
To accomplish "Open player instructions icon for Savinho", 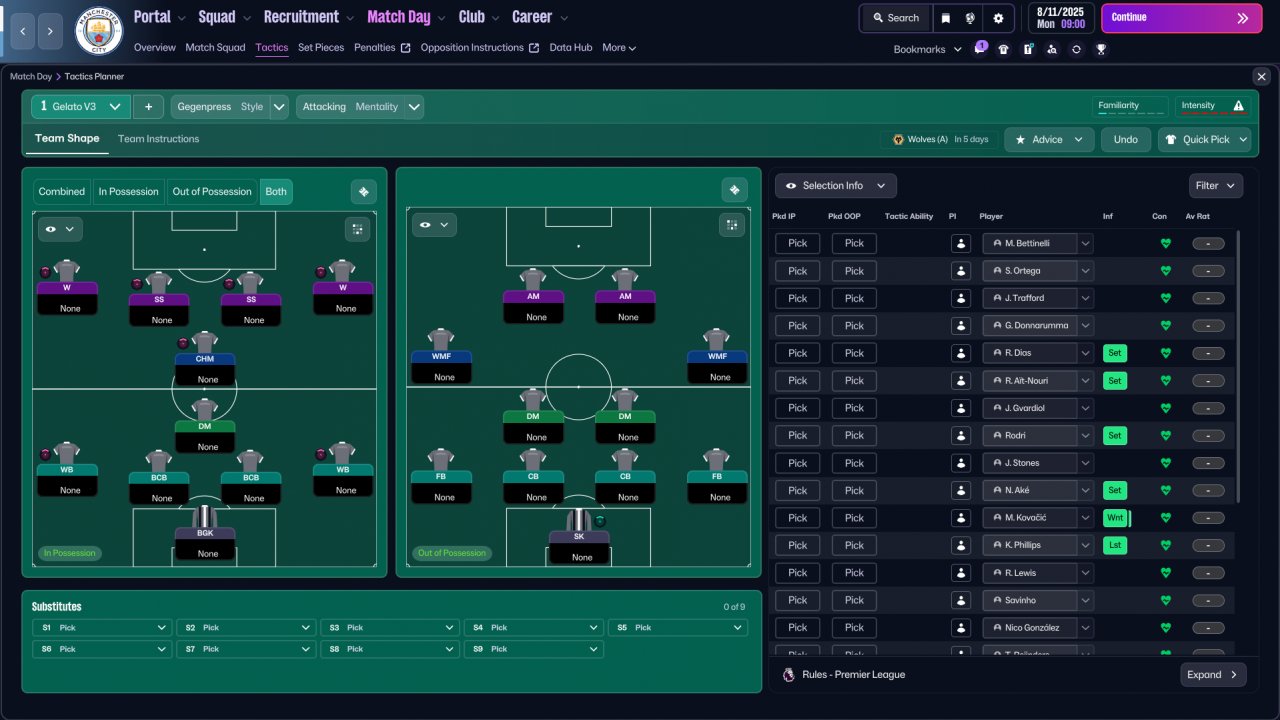I will [x=961, y=600].
